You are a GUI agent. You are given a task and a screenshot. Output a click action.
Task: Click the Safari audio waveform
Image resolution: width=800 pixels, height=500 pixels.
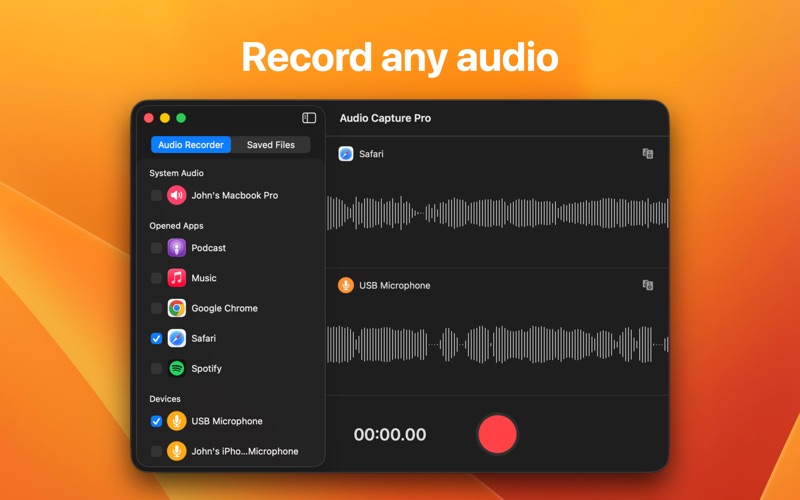497,213
